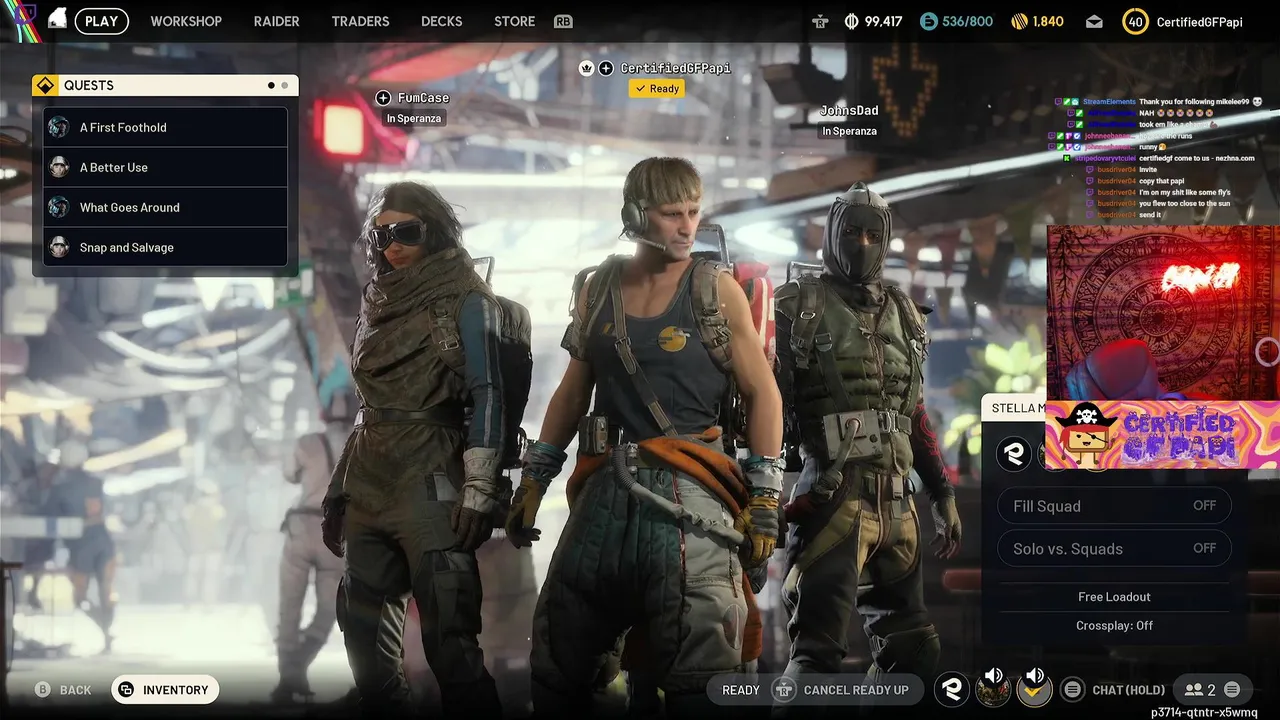Screen dimensions: 1280x720
Task: Mute the second squadmate speaker icon
Action: pyautogui.click(x=1035, y=676)
